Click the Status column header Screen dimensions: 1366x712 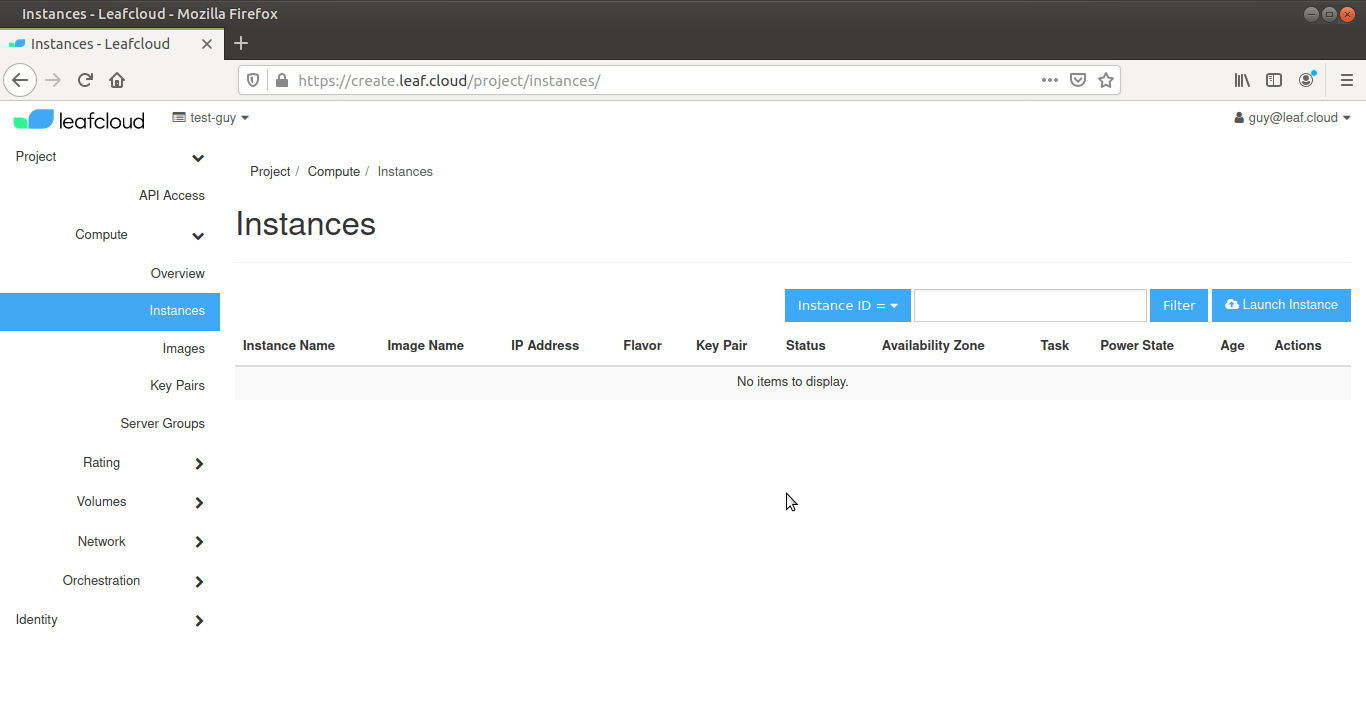coord(806,346)
